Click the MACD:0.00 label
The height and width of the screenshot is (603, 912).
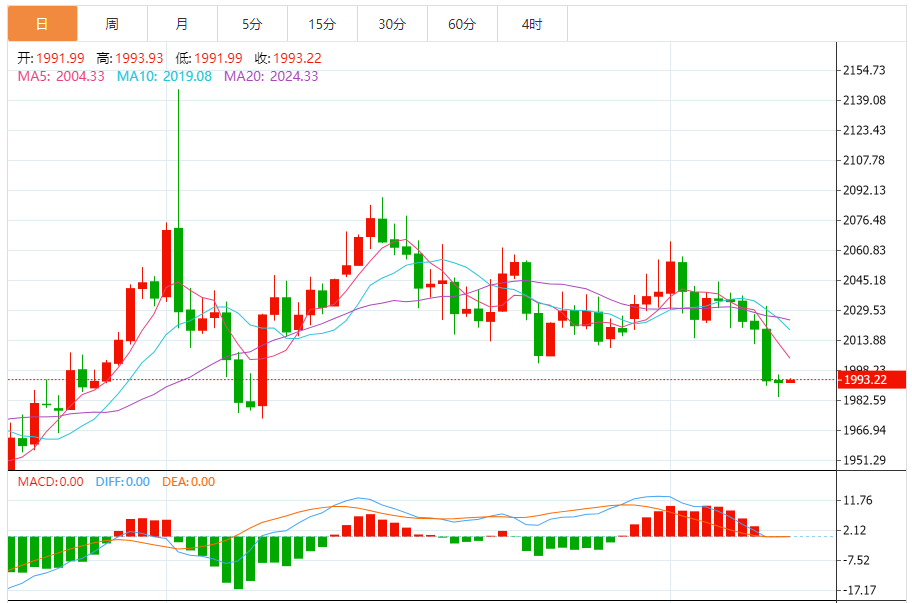click(x=51, y=481)
